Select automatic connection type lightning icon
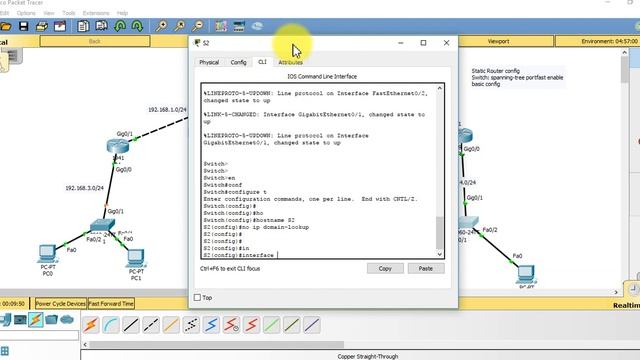 (x=91, y=325)
